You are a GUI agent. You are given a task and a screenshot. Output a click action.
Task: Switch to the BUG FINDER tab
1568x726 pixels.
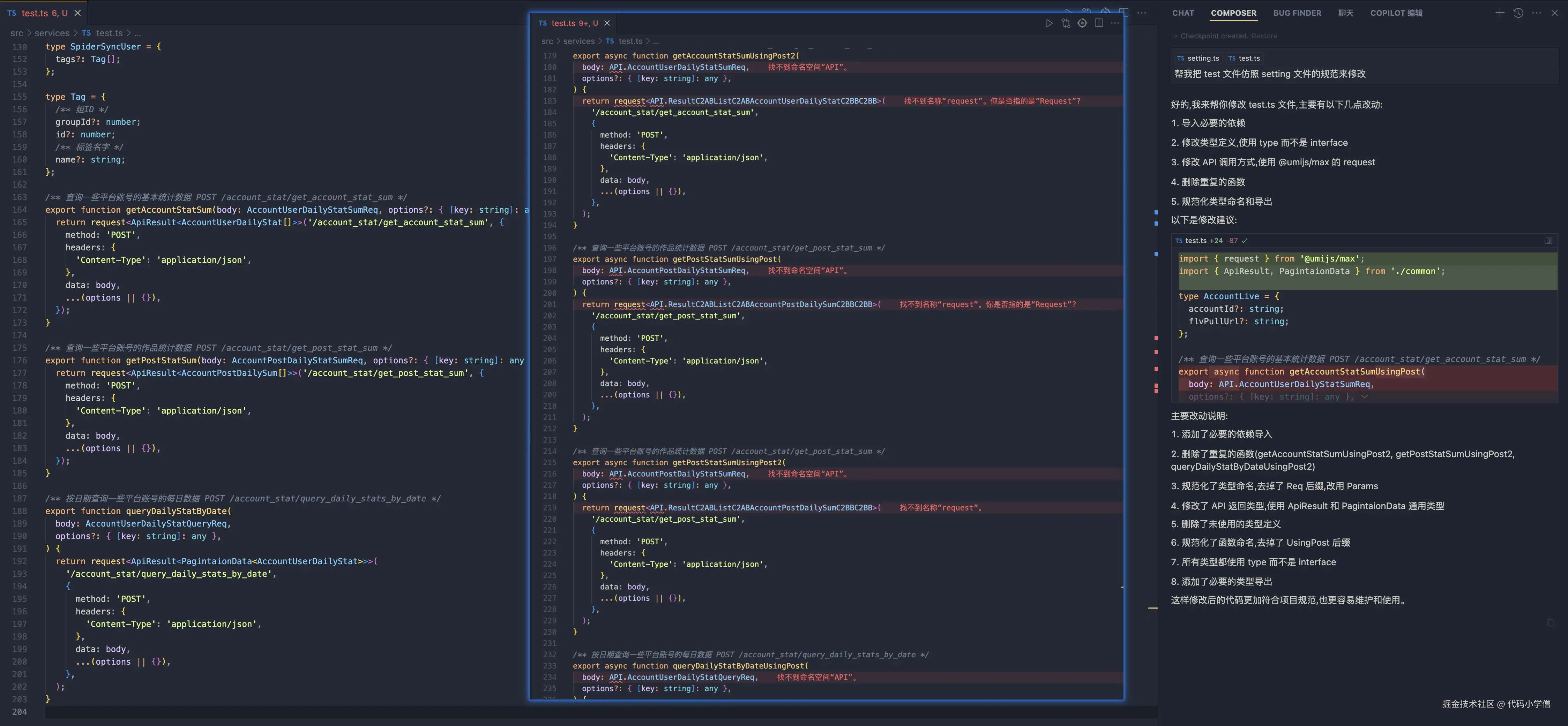pyautogui.click(x=1297, y=13)
